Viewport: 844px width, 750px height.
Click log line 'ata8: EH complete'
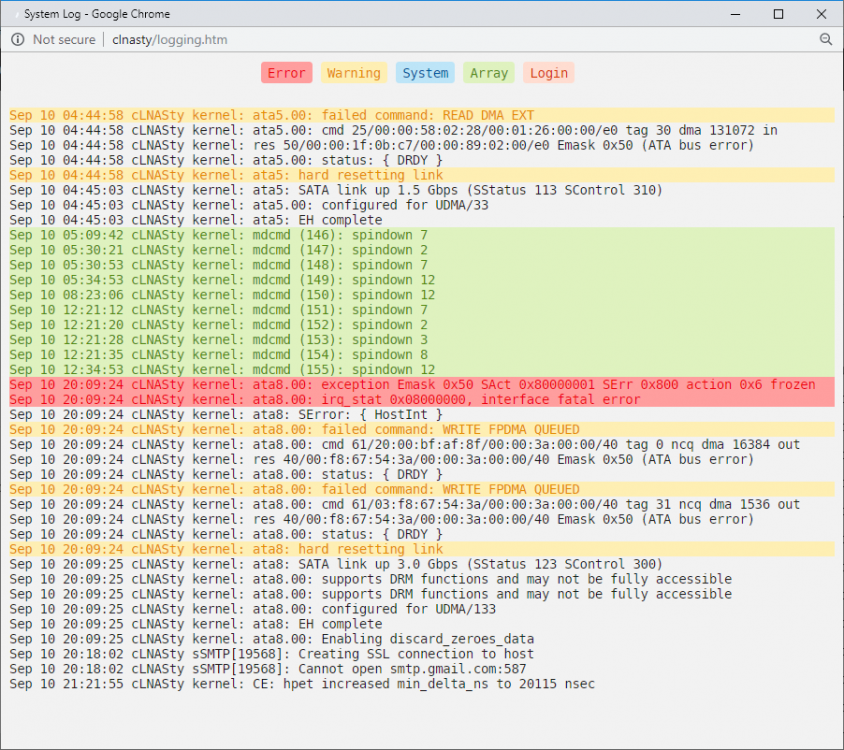[x=196, y=624]
